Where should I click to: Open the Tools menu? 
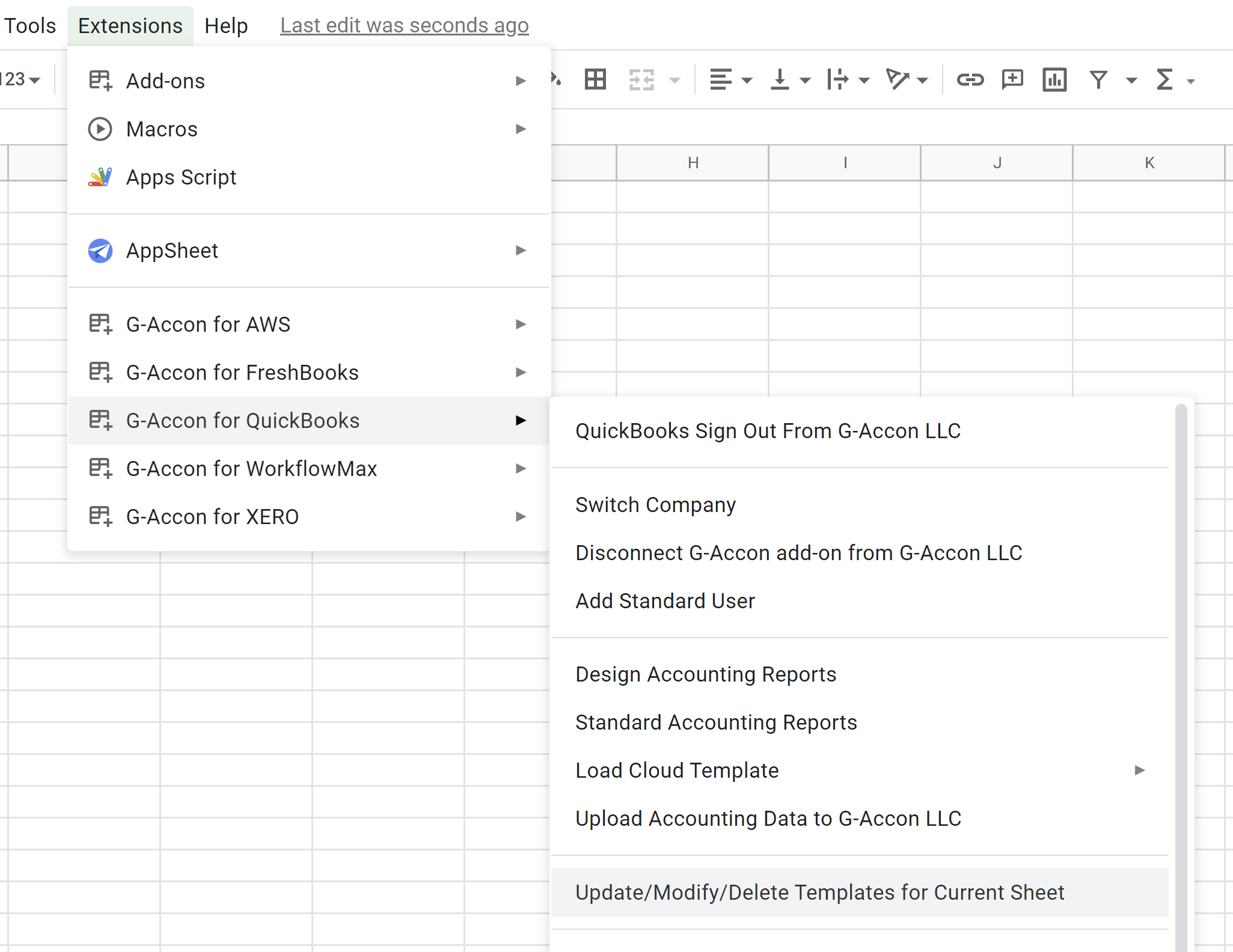(x=29, y=26)
